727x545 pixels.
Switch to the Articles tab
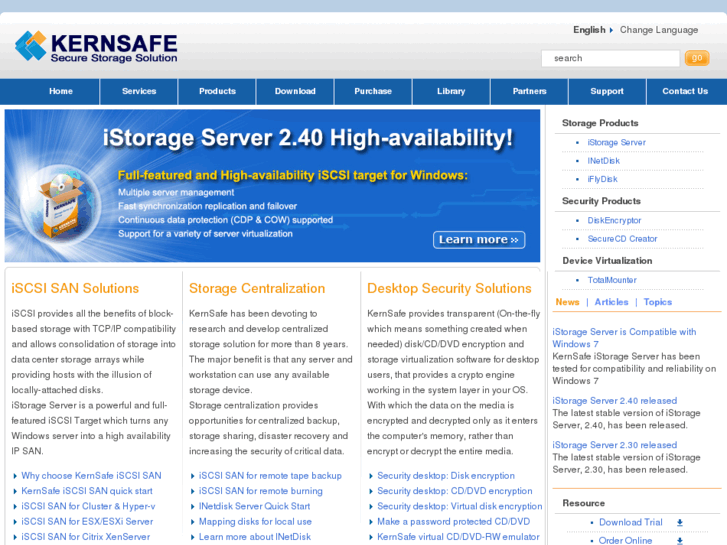pos(612,302)
